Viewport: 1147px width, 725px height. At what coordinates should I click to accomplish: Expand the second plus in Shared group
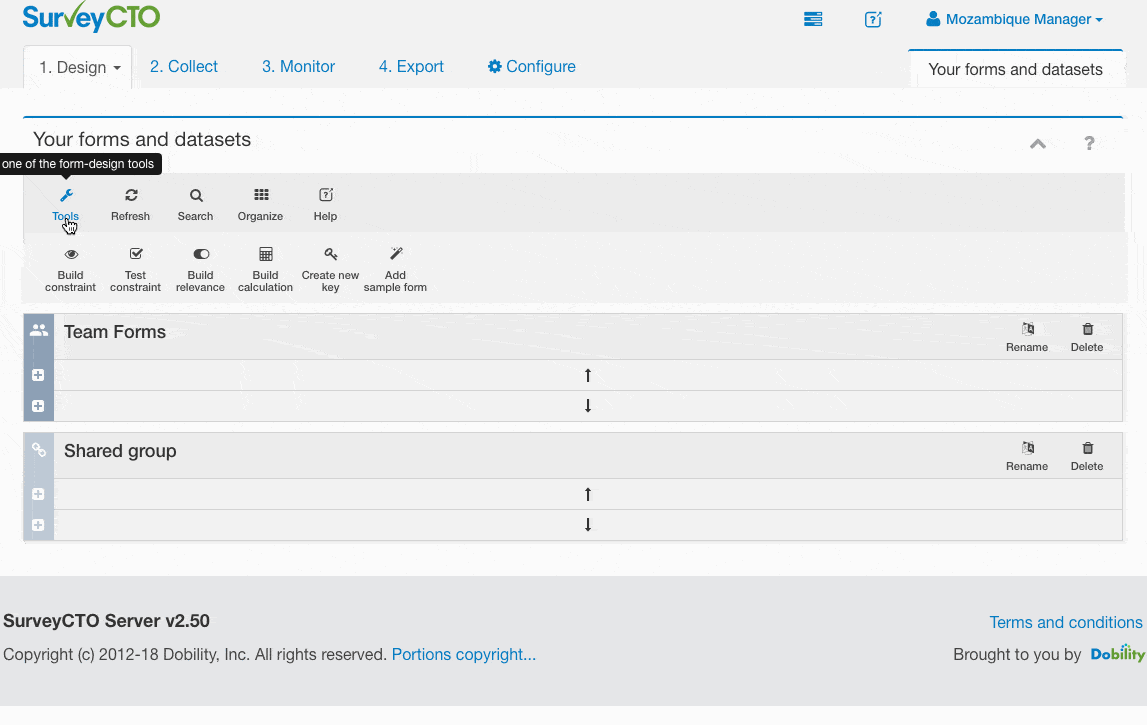tap(38, 525)
